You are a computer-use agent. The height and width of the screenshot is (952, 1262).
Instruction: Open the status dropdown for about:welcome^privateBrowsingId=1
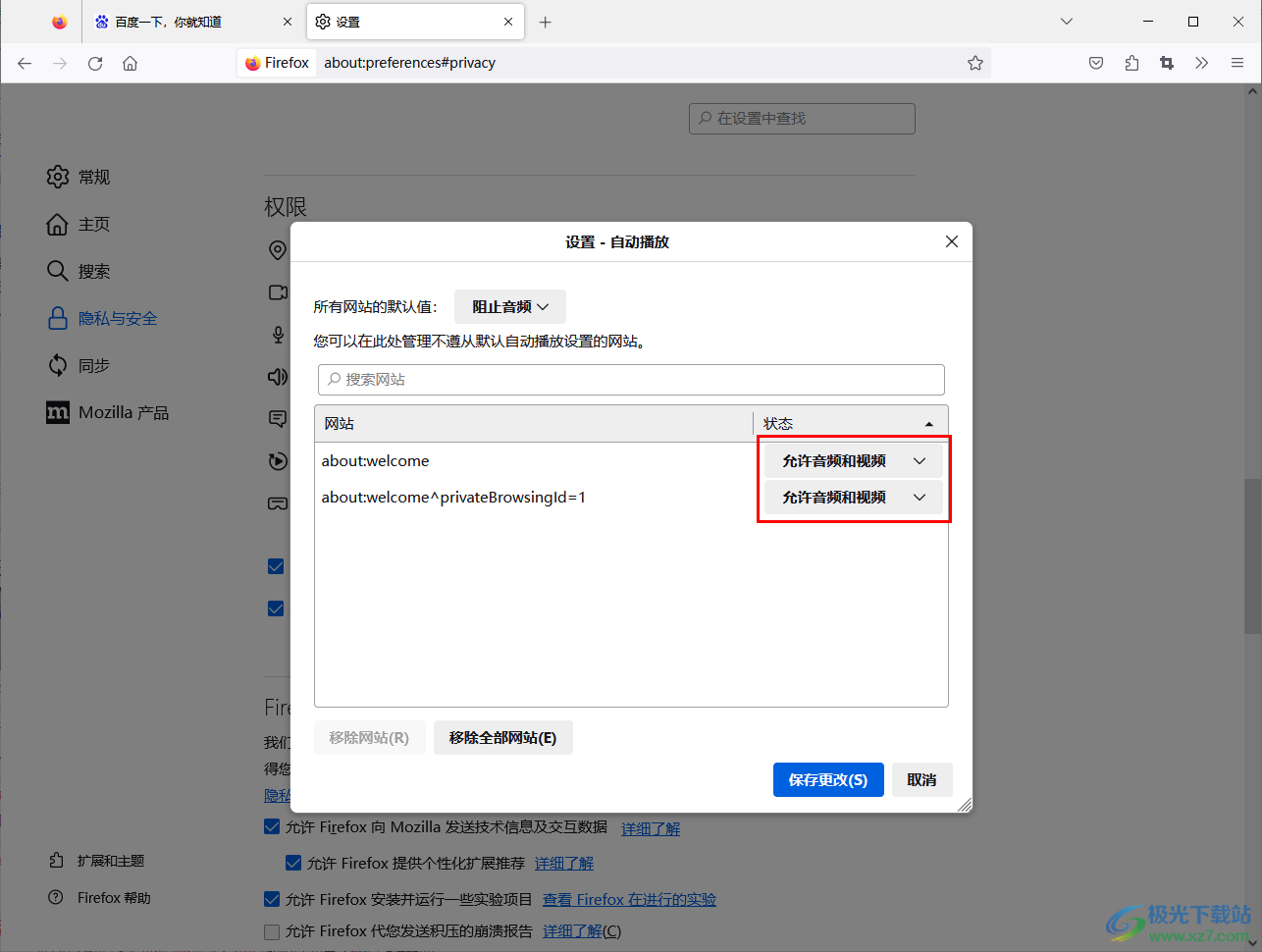click(x=854, y=497)
